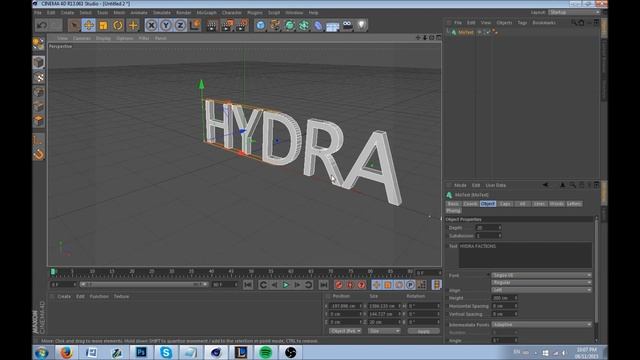Image resolution: width=640 pixels, height=360 pixels.
Task: Toggle Enable Snap magnet icon
Action: (38, 154)
